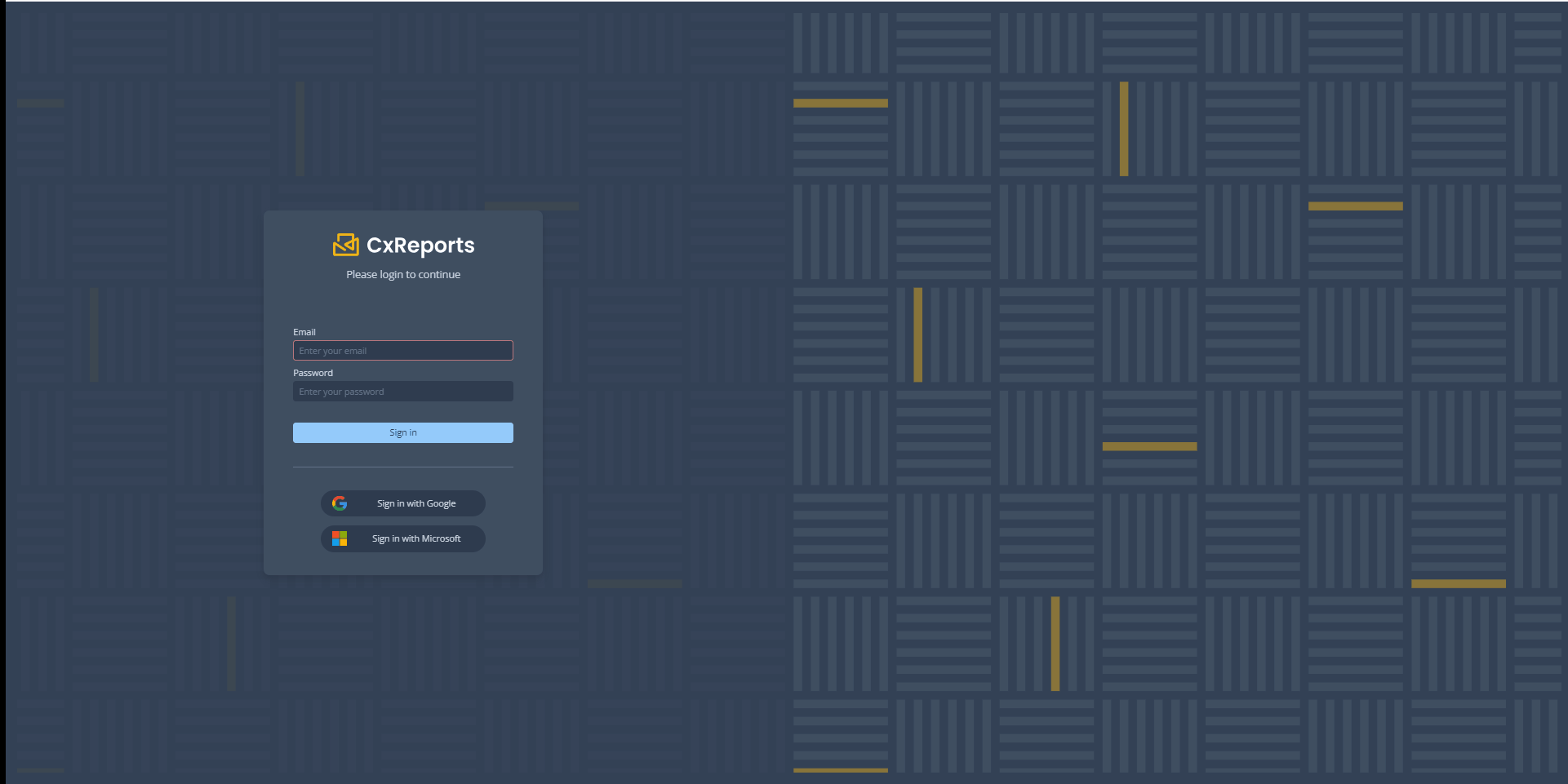
Task: Choose Sign in with Microsoft
Action: click(403, 538)
